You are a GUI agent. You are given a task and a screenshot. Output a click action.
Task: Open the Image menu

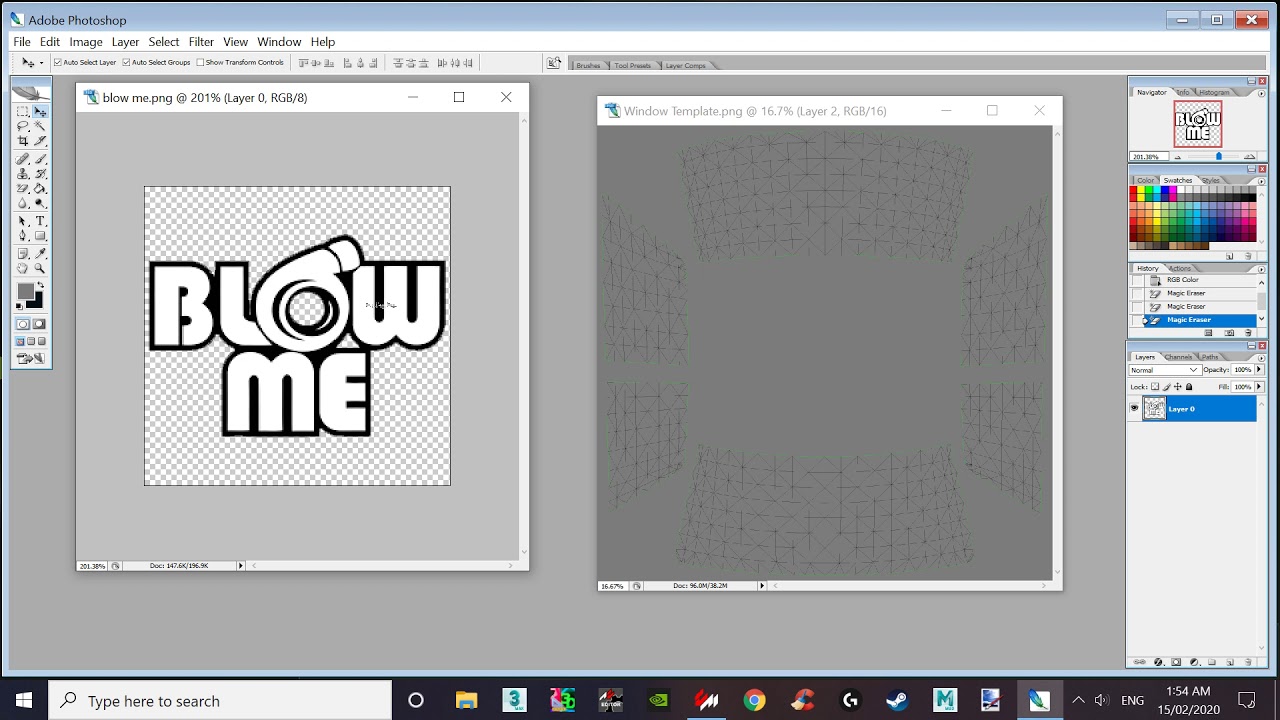click(x=86, y=42)
